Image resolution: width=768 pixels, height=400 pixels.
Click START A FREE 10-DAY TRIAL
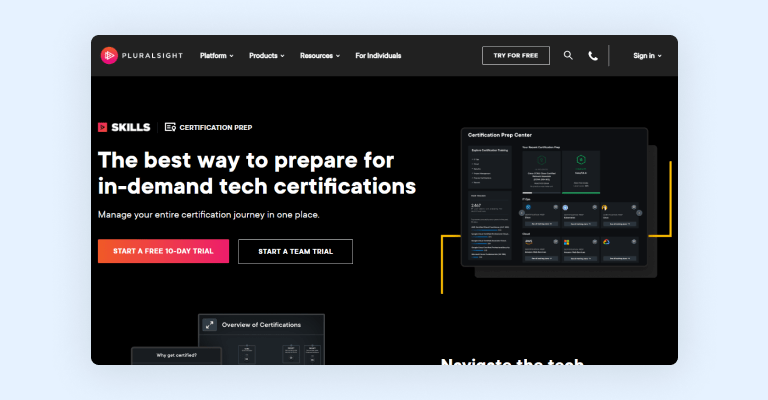(x=163, y=251)
